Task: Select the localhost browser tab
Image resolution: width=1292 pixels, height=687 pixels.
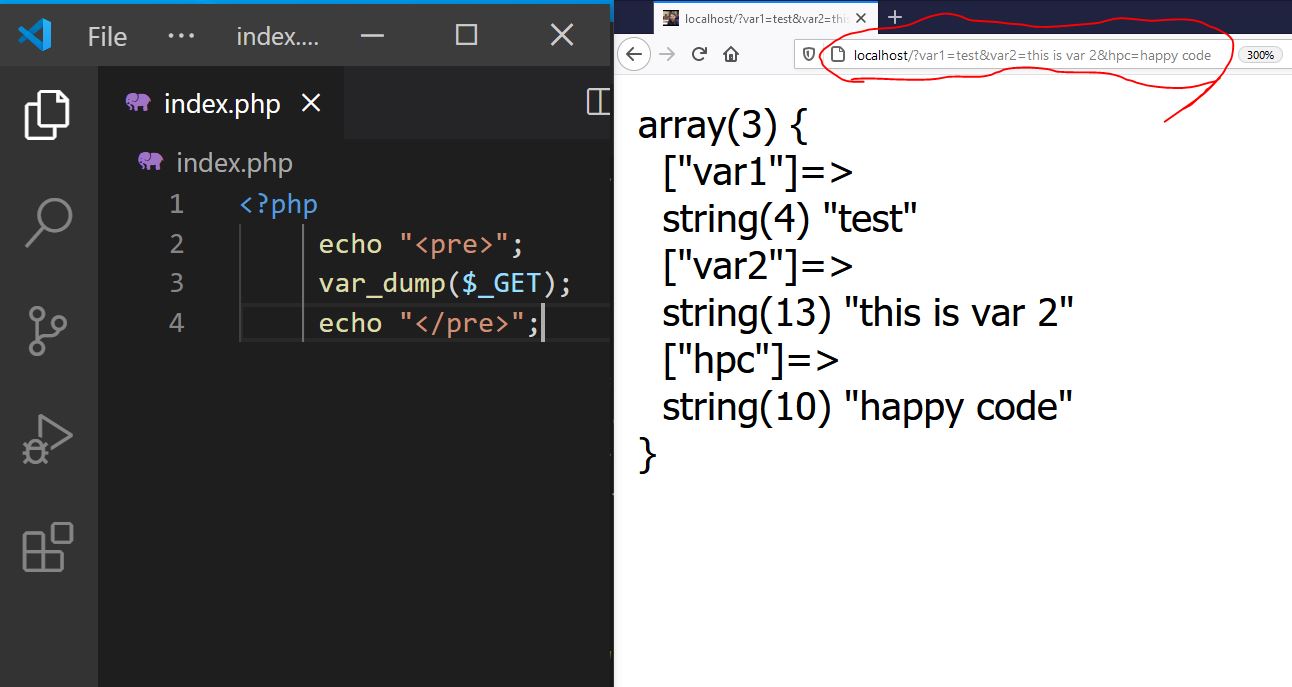Action: [766, 18]
